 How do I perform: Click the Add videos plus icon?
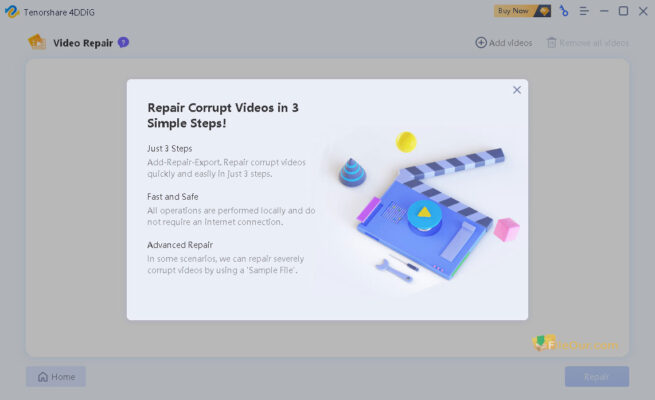(x=481, y=43)
